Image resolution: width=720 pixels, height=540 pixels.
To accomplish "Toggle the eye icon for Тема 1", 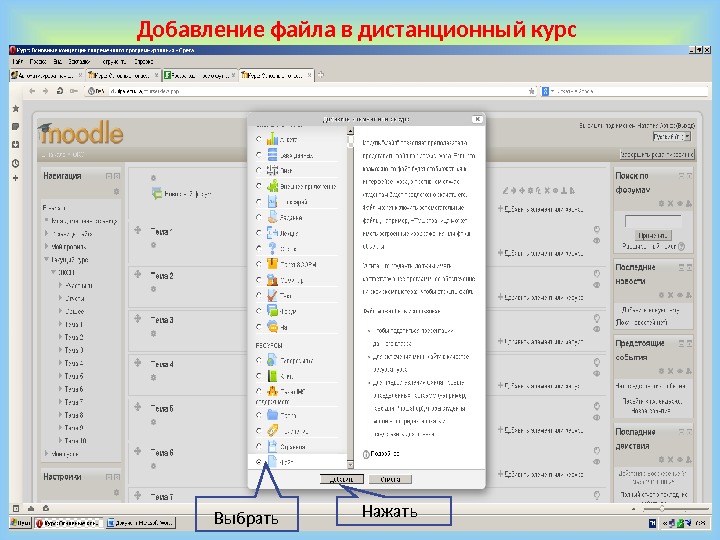I will [596, 240].
